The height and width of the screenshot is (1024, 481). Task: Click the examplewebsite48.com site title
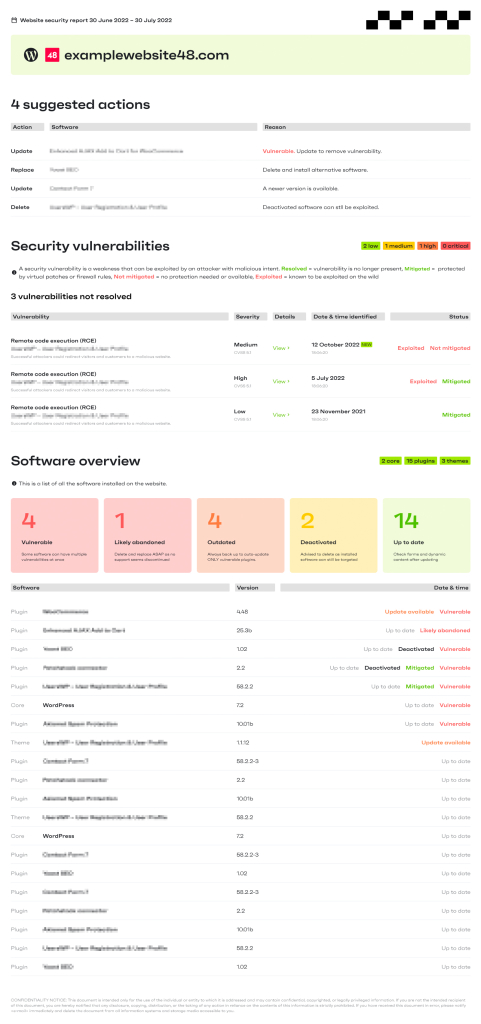(147, 55)
